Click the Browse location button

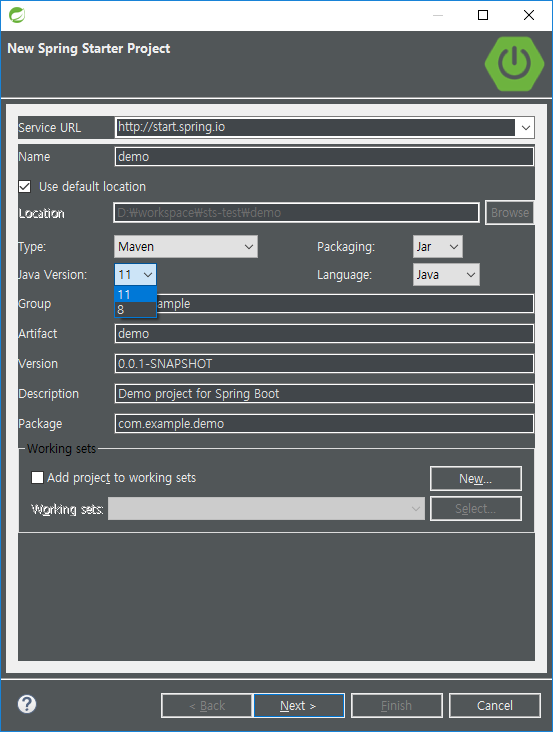pyautogui.click(x=510, y=213)
